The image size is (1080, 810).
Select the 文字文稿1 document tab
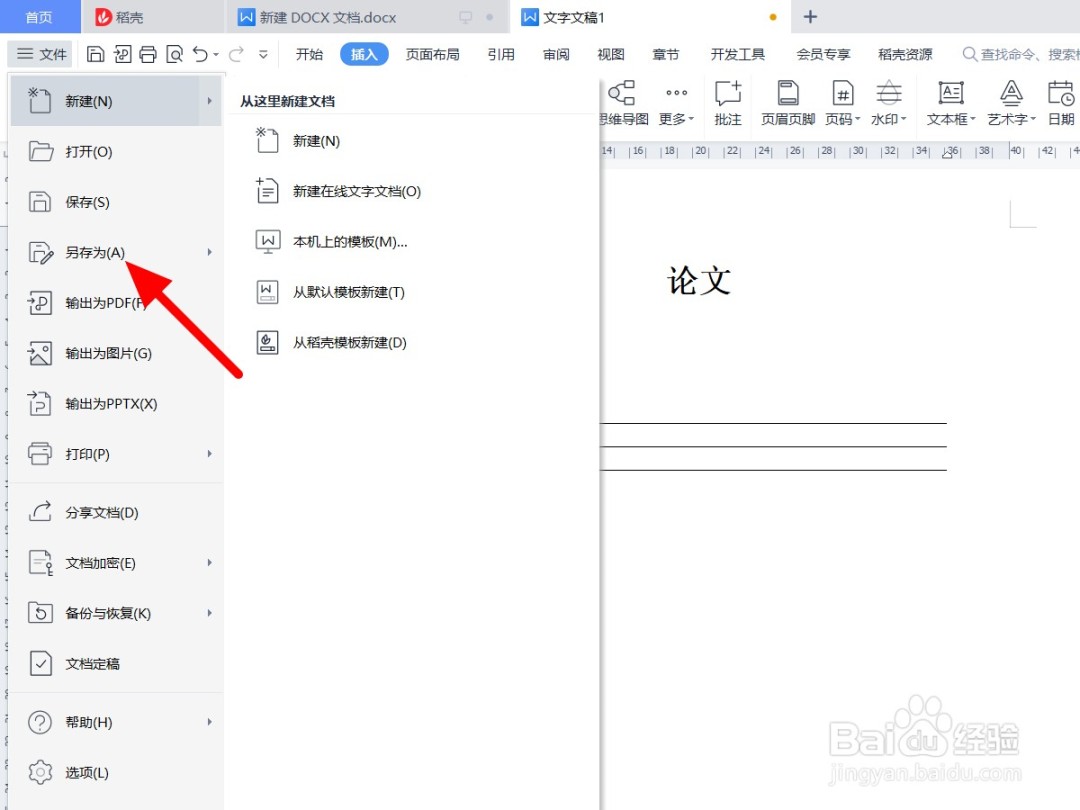click(x=650, y=17)
